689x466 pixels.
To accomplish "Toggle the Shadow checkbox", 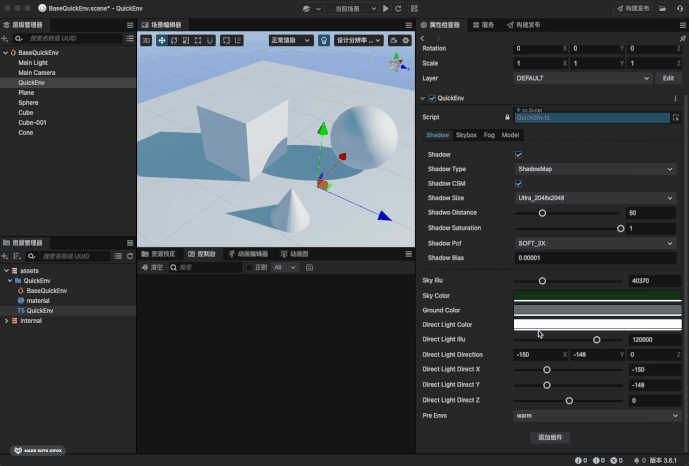I will pos(519,155).
